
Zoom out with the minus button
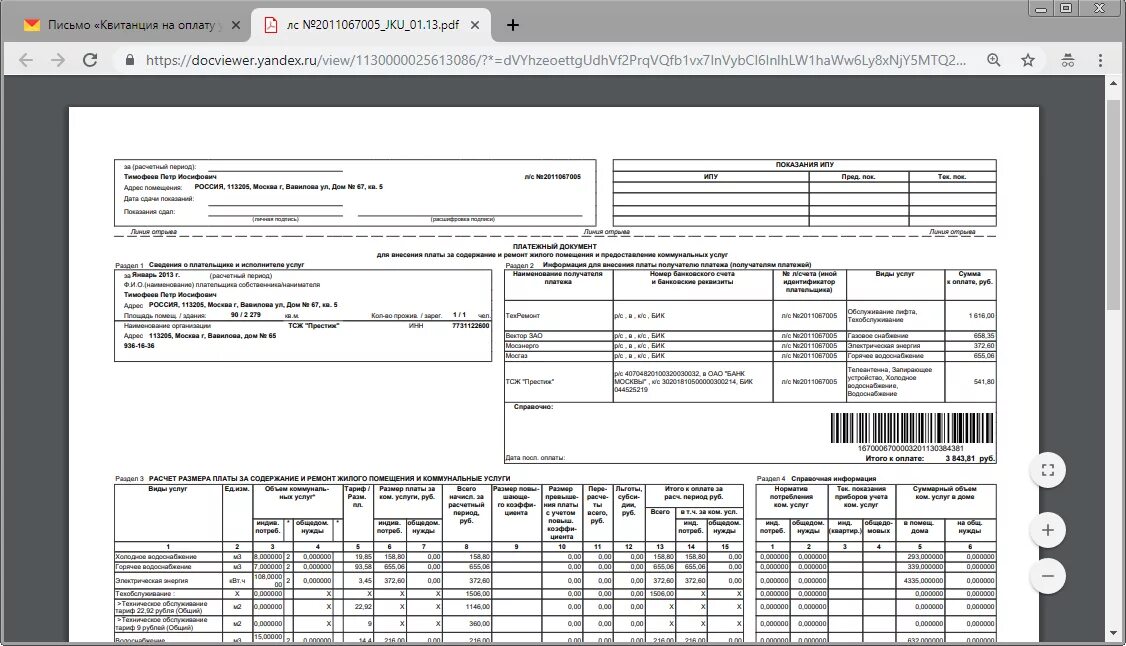[1048, 576]
